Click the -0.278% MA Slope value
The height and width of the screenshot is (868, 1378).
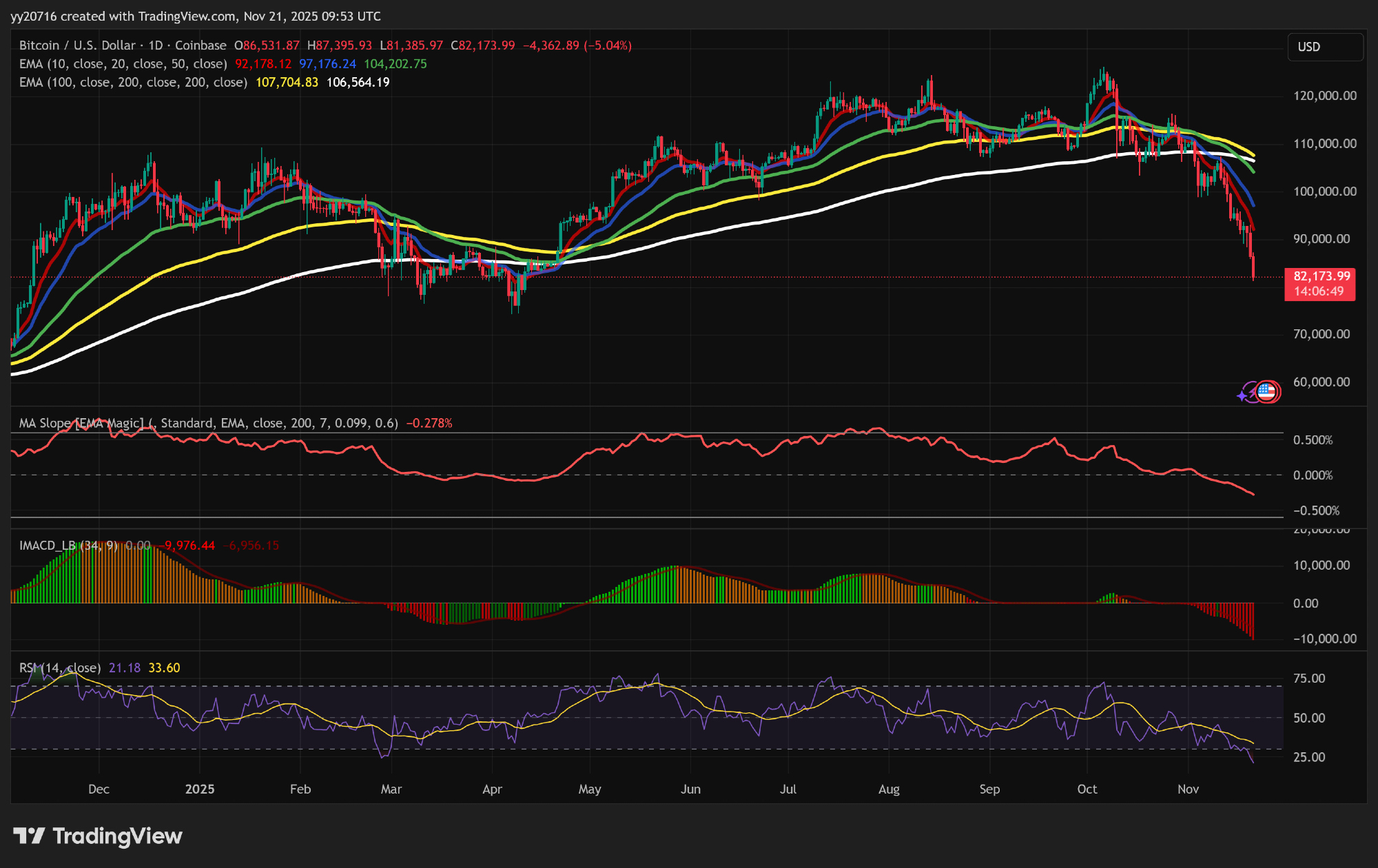pyautogui.click(x=429, y=423)
